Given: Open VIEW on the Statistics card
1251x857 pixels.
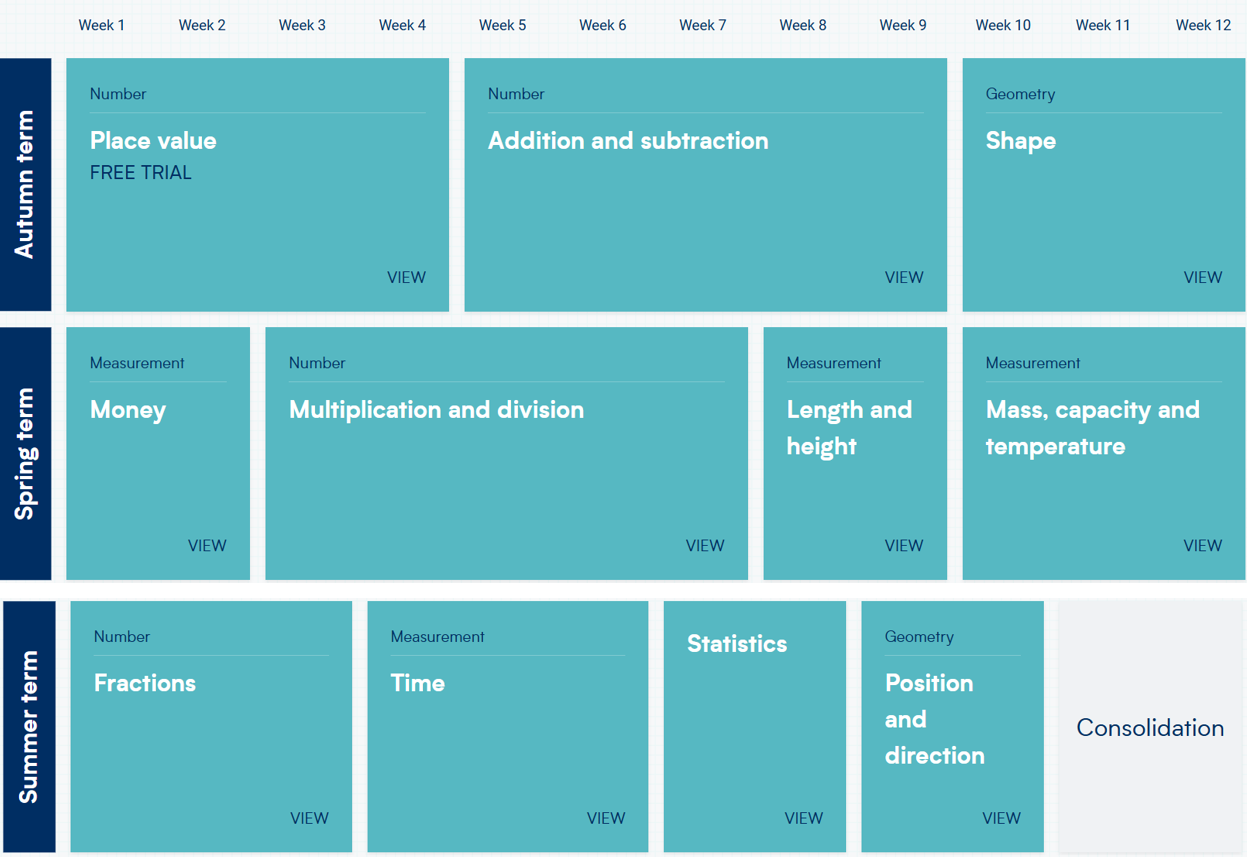Looking at the screenshot, I should pos(803,818).
